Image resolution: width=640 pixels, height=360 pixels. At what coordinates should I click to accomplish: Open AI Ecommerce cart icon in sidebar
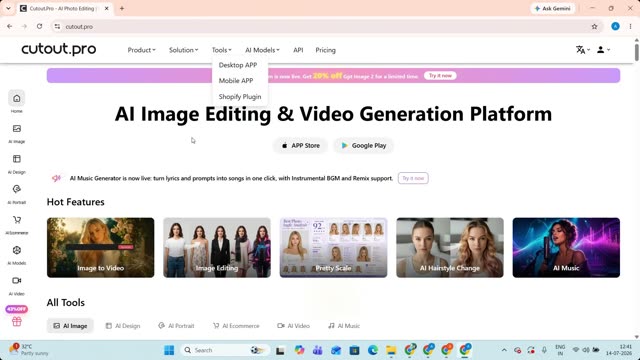[17, 220]
